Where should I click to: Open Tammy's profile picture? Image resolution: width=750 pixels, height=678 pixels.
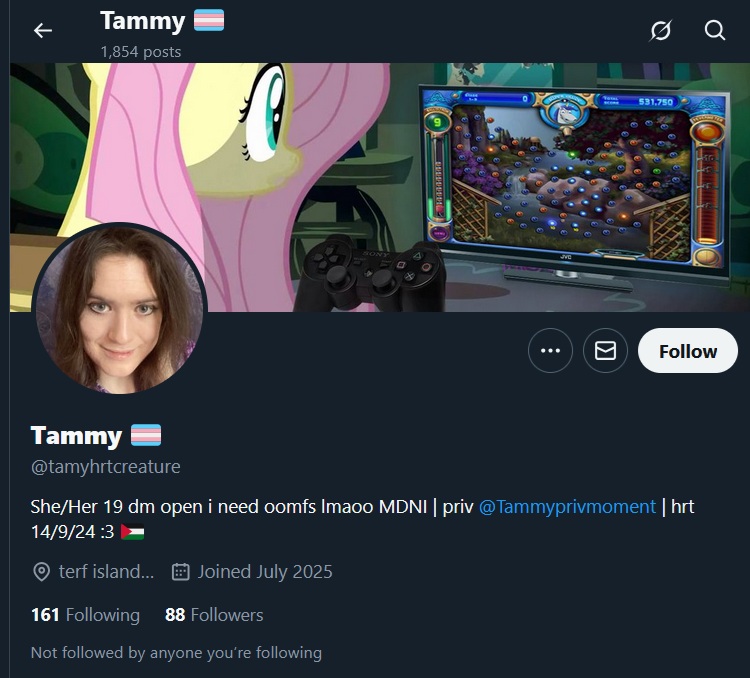click(120, 309)
